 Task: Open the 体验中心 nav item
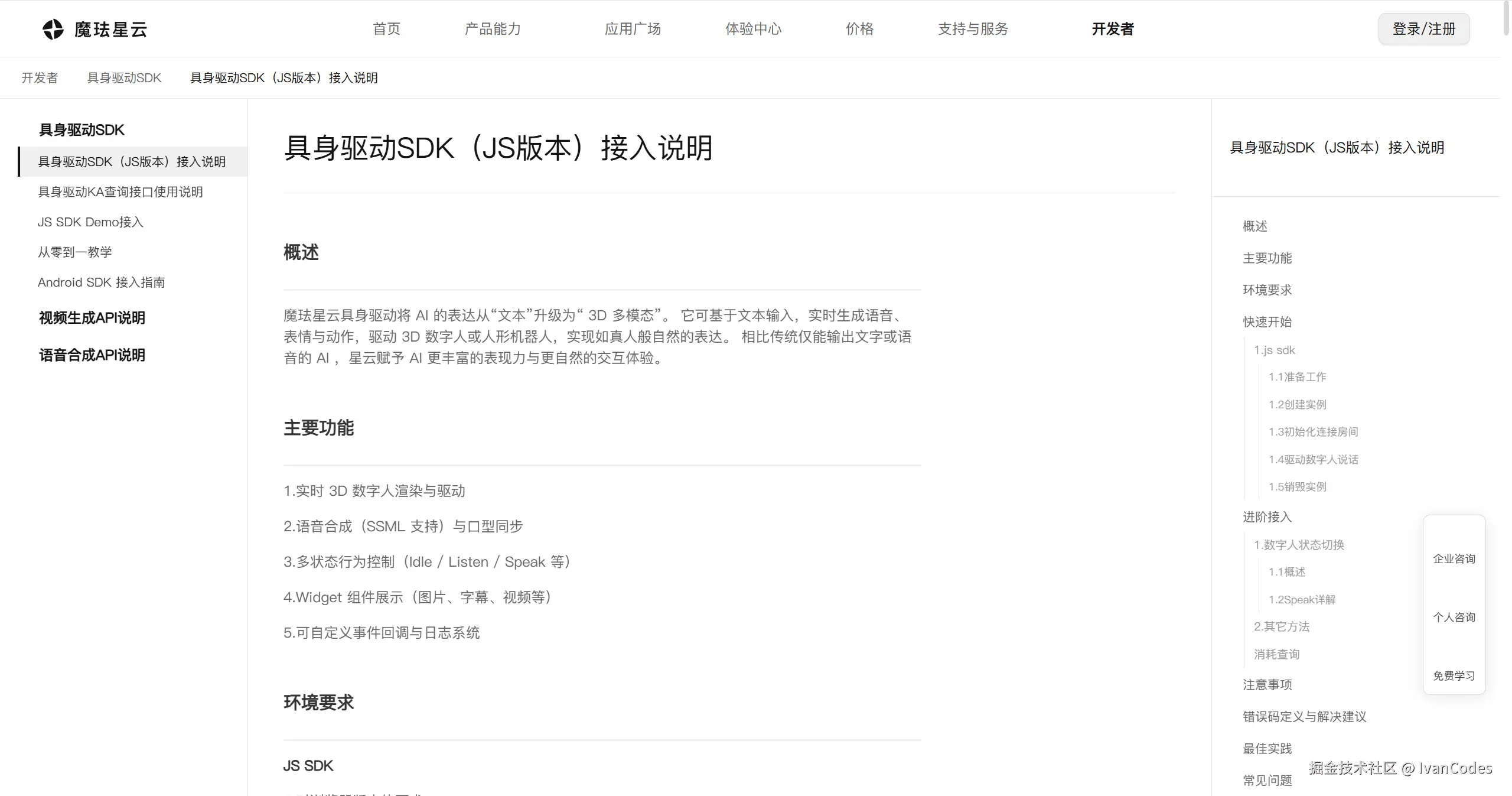click(x=753, y=29)
